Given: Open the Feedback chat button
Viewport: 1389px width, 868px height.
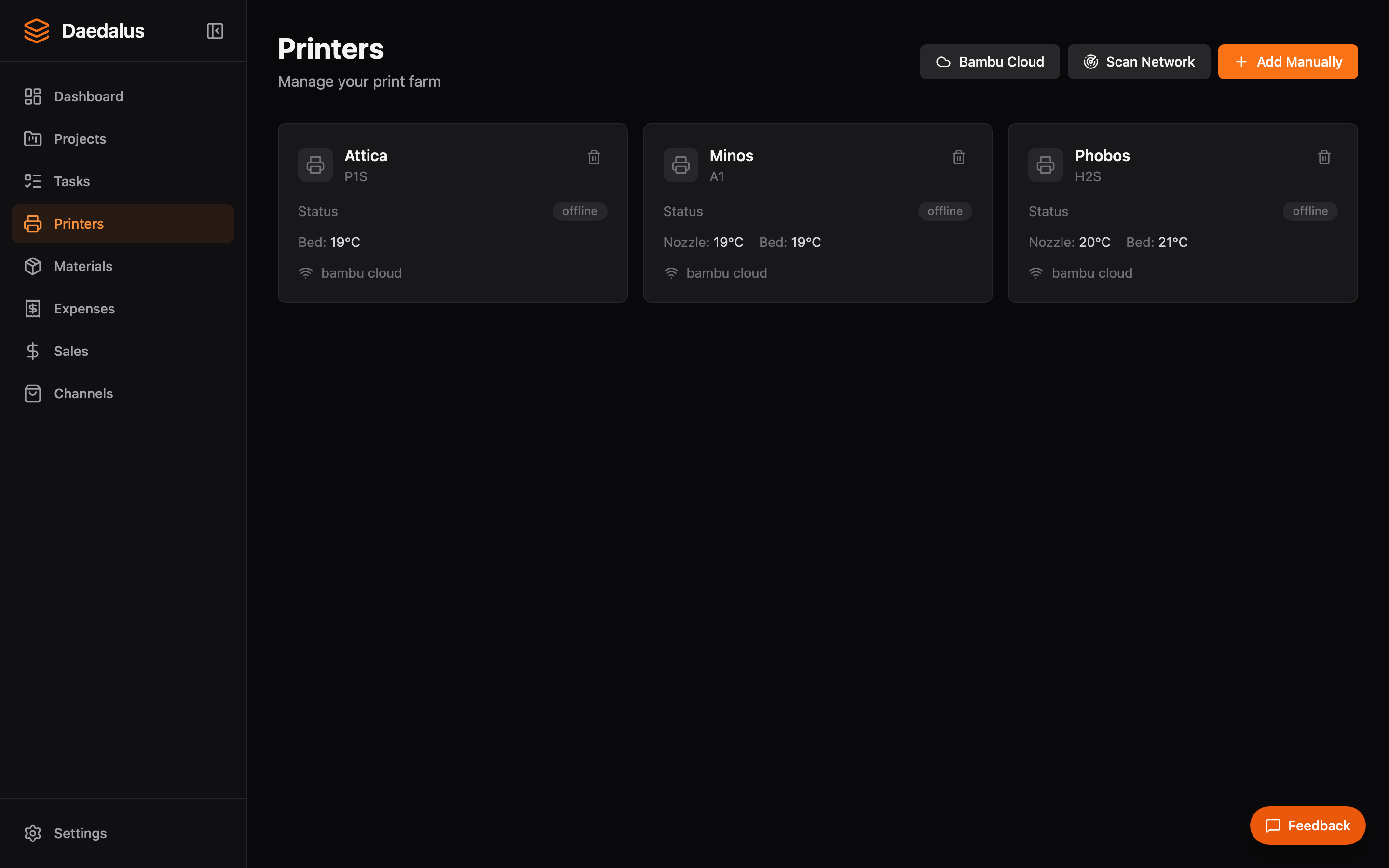Looking at the screenshot, I should pyautogui.click(x=1307, y=826).
